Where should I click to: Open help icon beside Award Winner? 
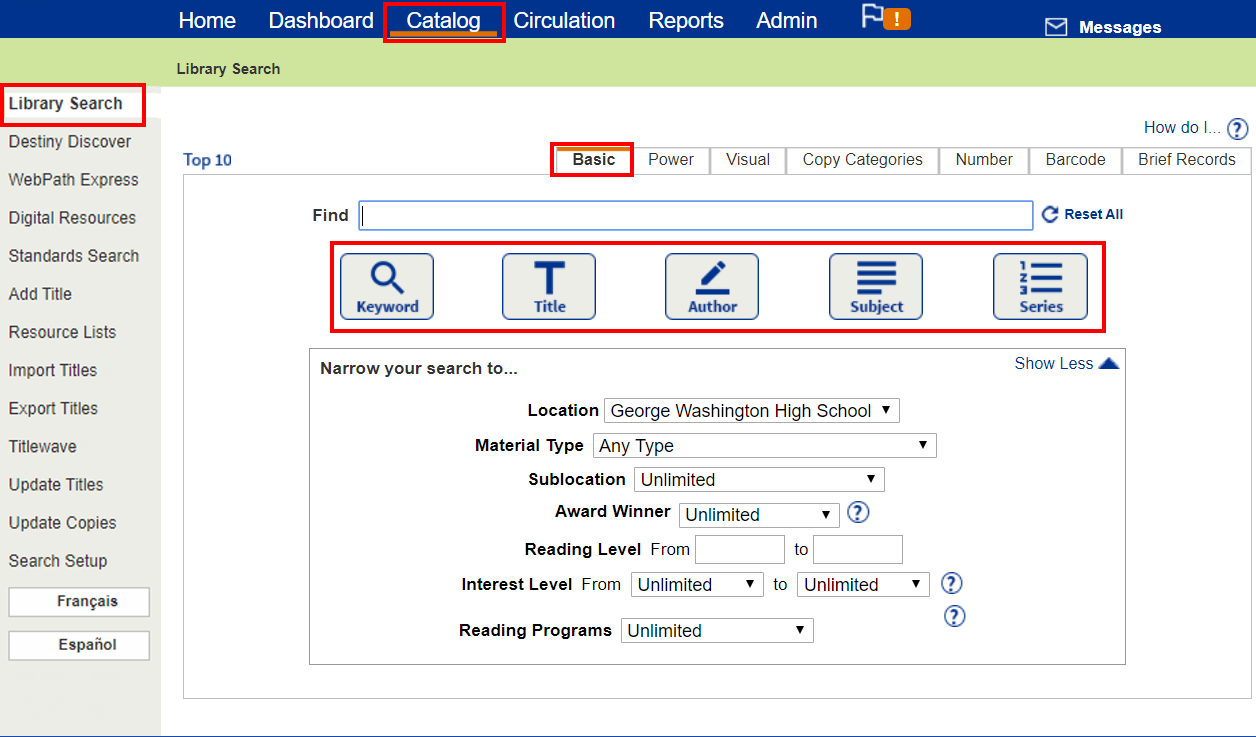858,513
